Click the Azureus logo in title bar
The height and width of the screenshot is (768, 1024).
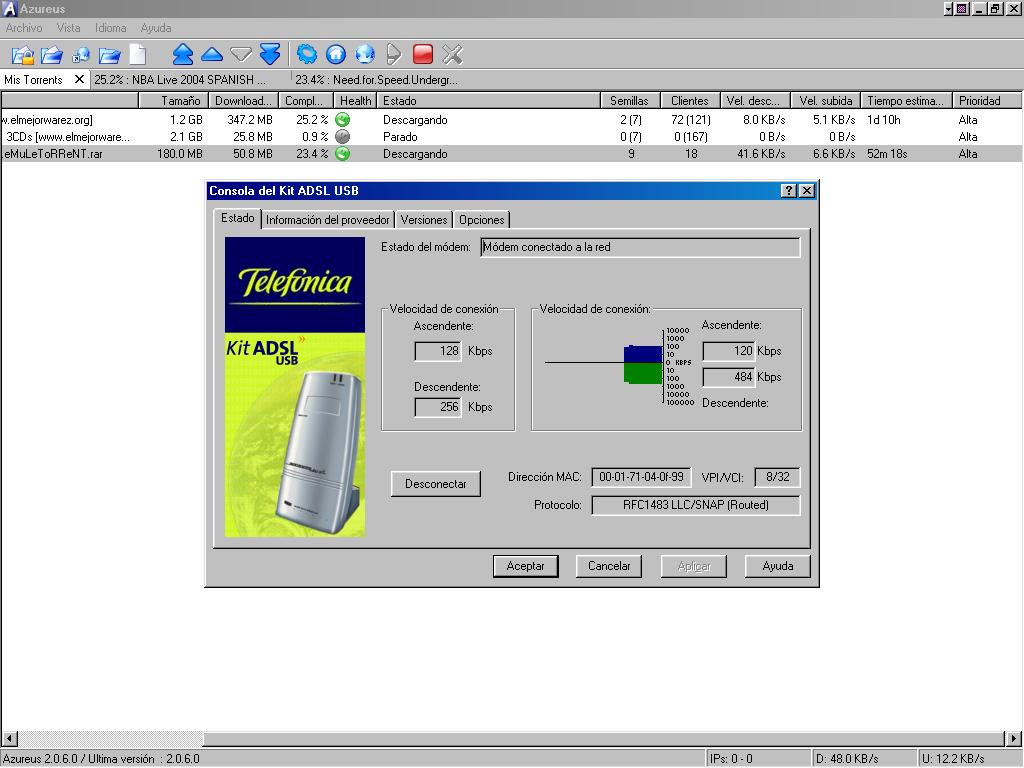point(8,8)
